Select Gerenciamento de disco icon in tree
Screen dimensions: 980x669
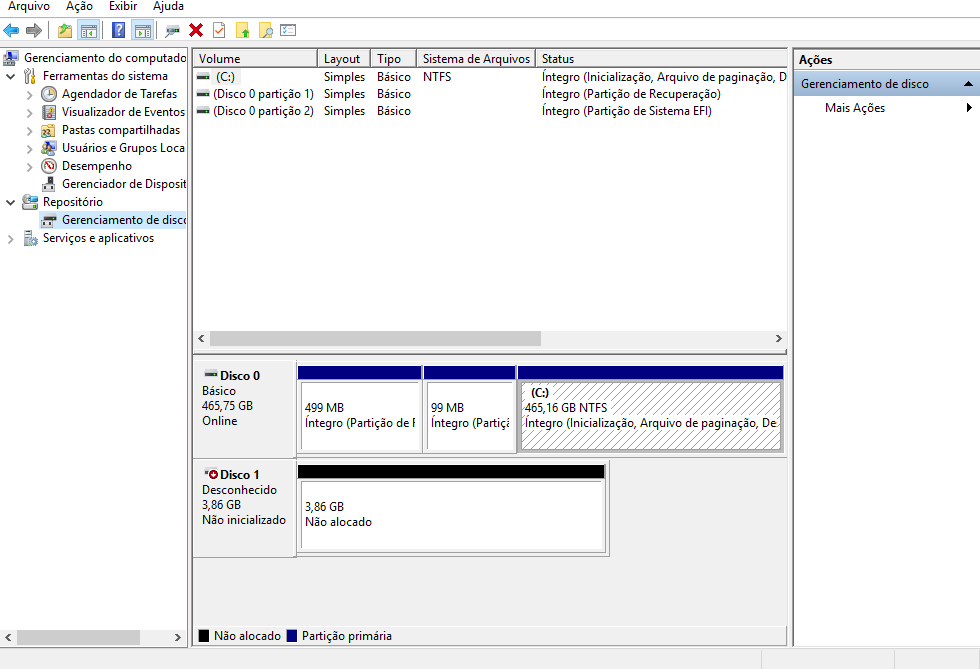click(x=49, y=220)
